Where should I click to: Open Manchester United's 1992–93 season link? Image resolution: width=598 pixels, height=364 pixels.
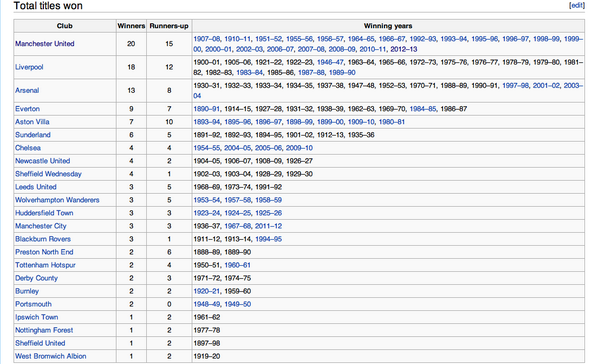pos(423,39)
